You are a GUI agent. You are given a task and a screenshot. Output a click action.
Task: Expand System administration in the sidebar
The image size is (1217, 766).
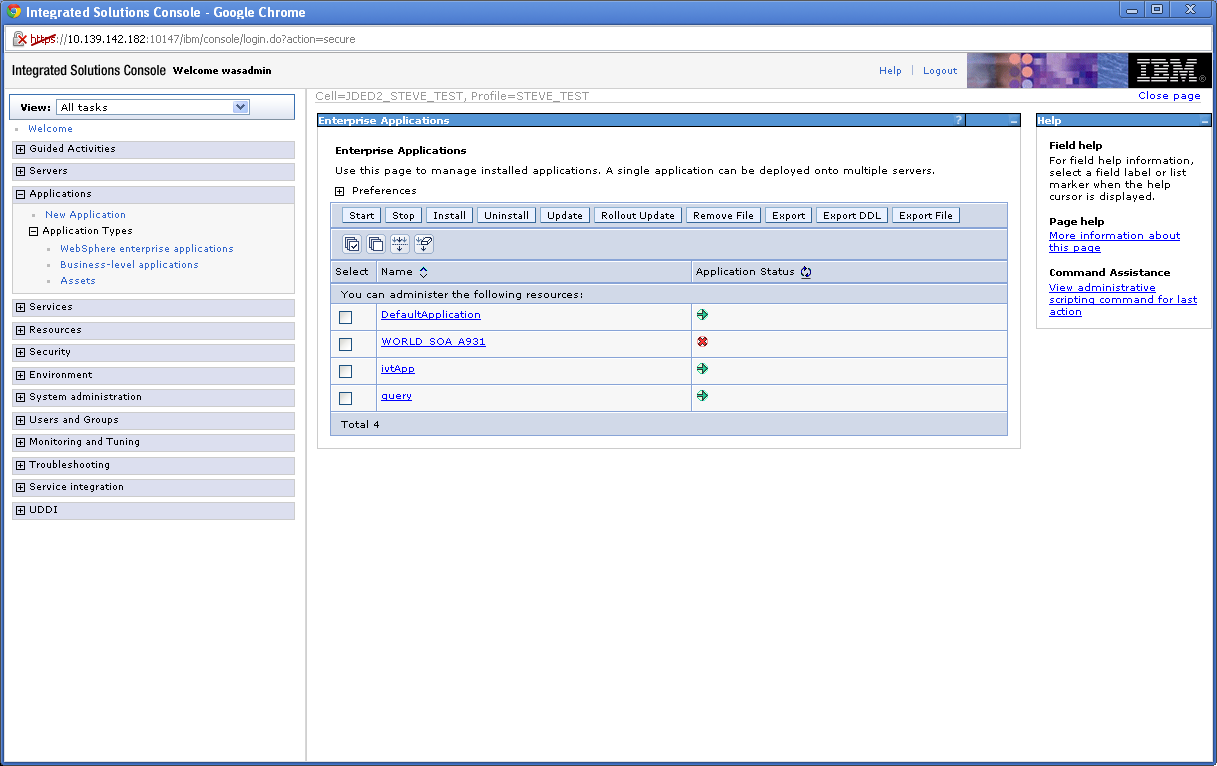[x=20, y=398]
